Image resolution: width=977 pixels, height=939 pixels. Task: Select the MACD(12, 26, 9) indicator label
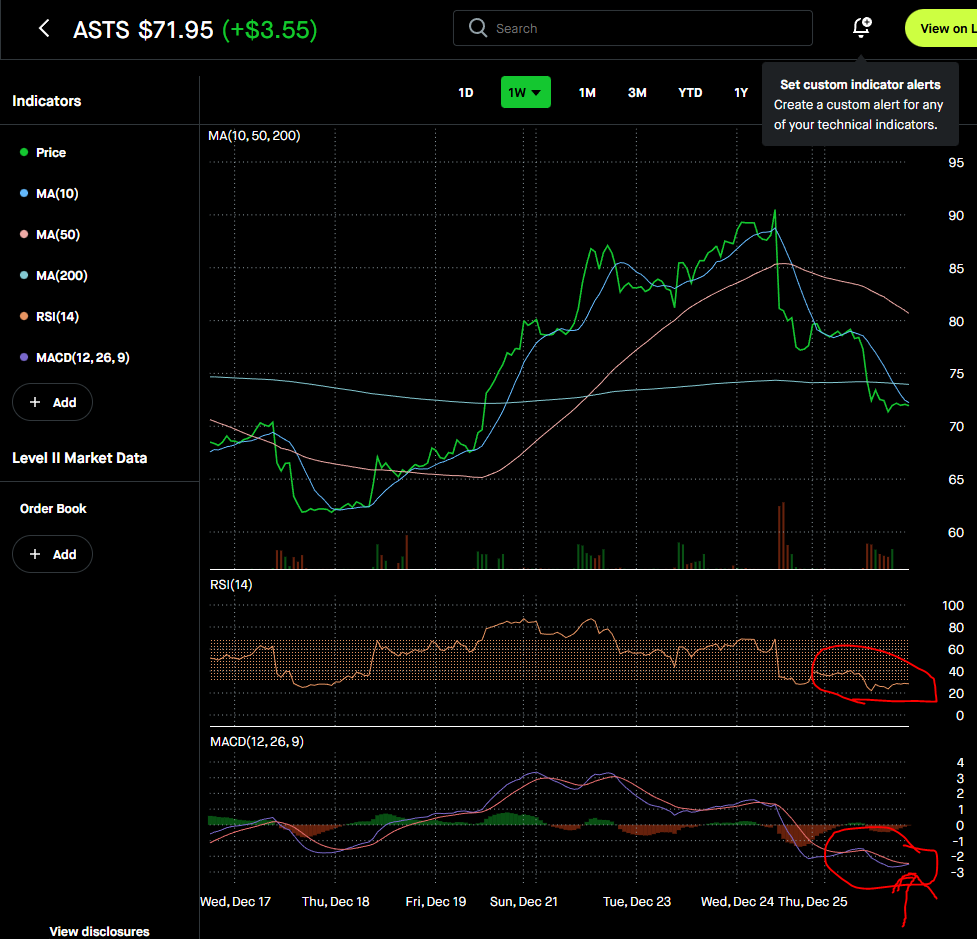(x=83, y=358)
